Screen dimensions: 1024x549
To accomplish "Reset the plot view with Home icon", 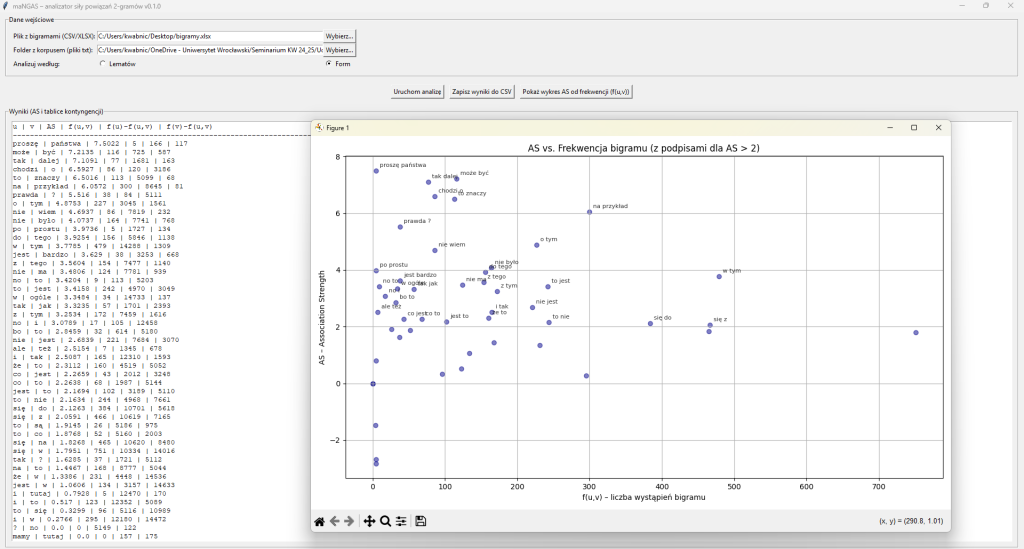I will pos(319,521).
